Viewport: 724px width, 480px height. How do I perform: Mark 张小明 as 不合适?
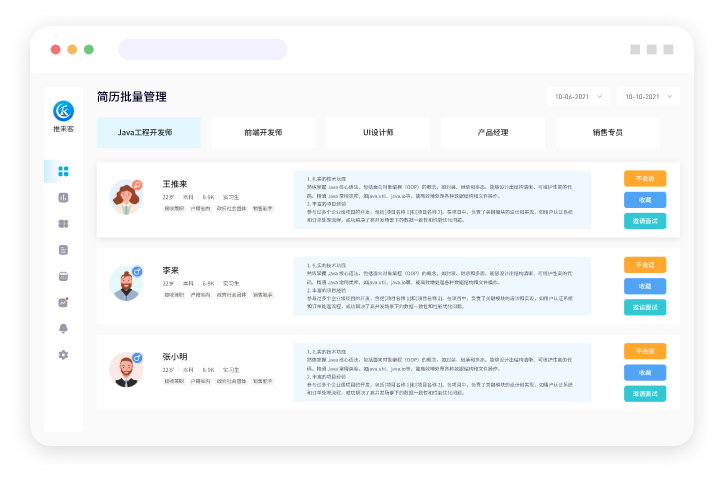pos(645,351)
